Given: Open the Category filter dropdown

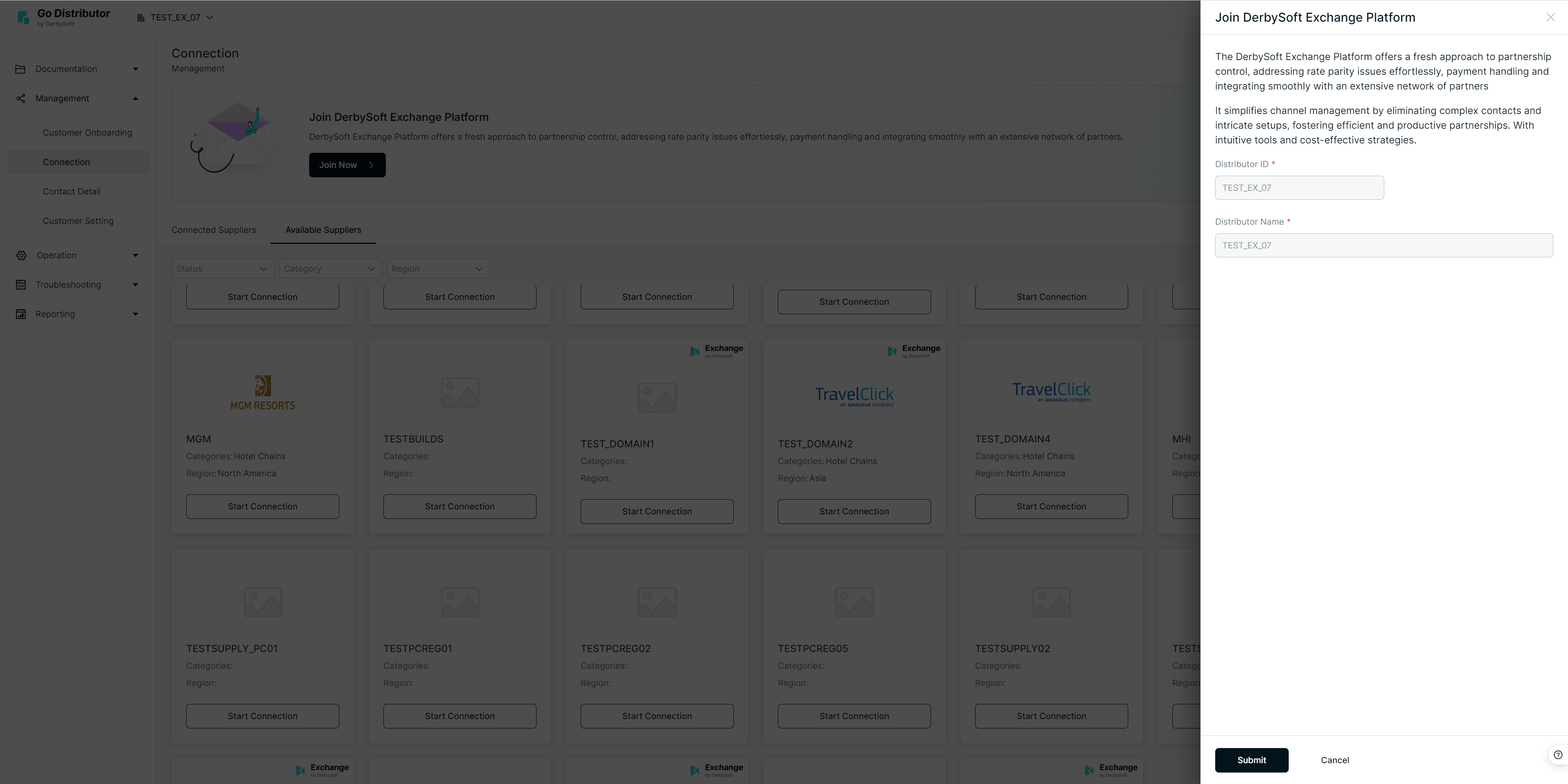Looking at the screenshot, I should [329, 269].
